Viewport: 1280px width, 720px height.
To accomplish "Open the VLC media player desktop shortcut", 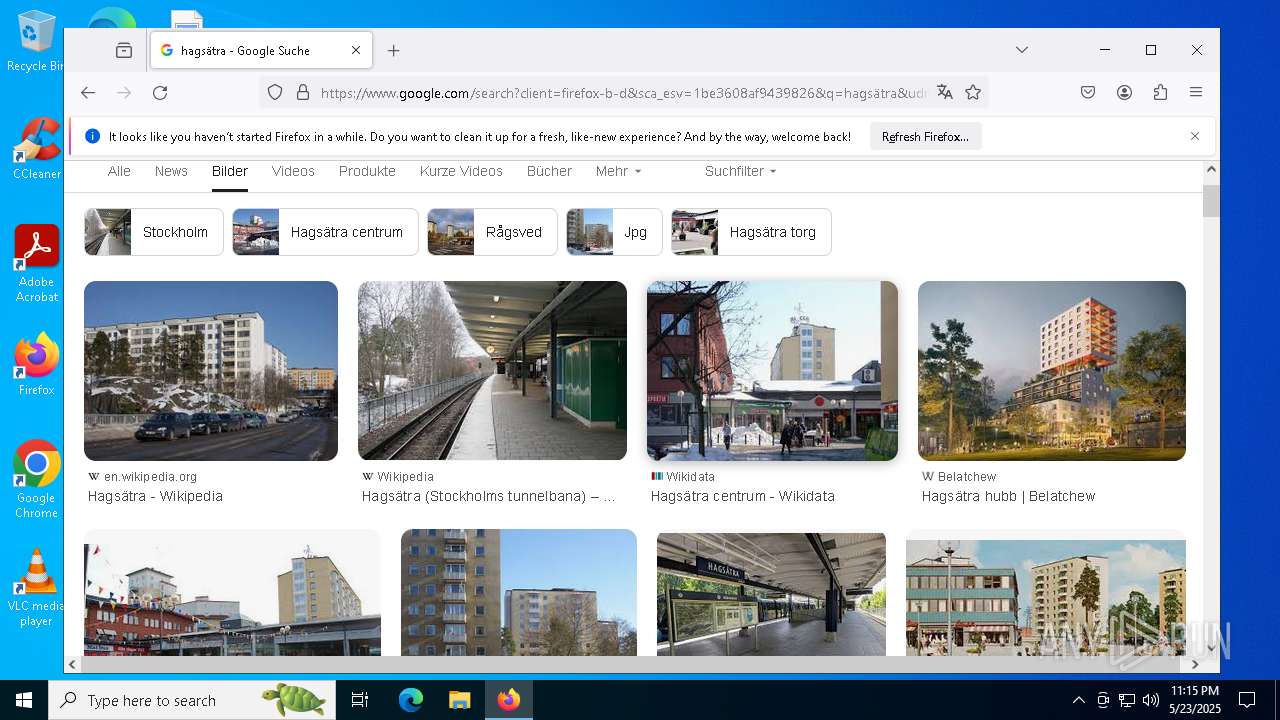I will [x=36, y=587].
